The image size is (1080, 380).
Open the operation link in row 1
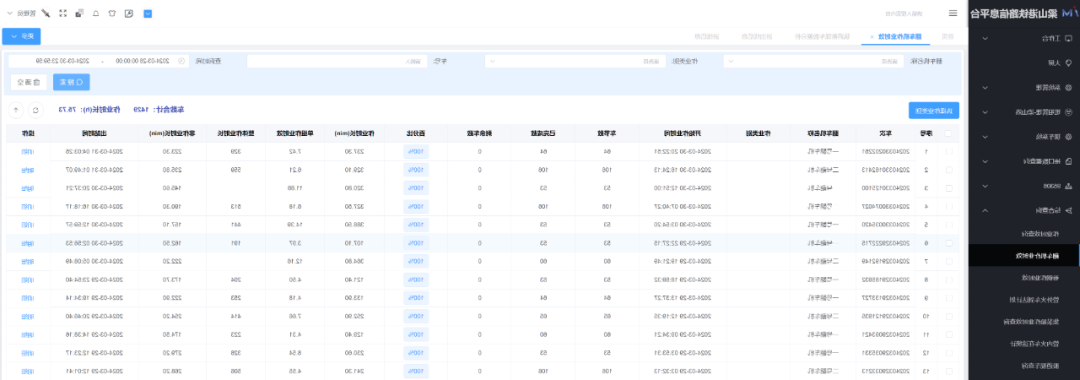tap(28, 151)
